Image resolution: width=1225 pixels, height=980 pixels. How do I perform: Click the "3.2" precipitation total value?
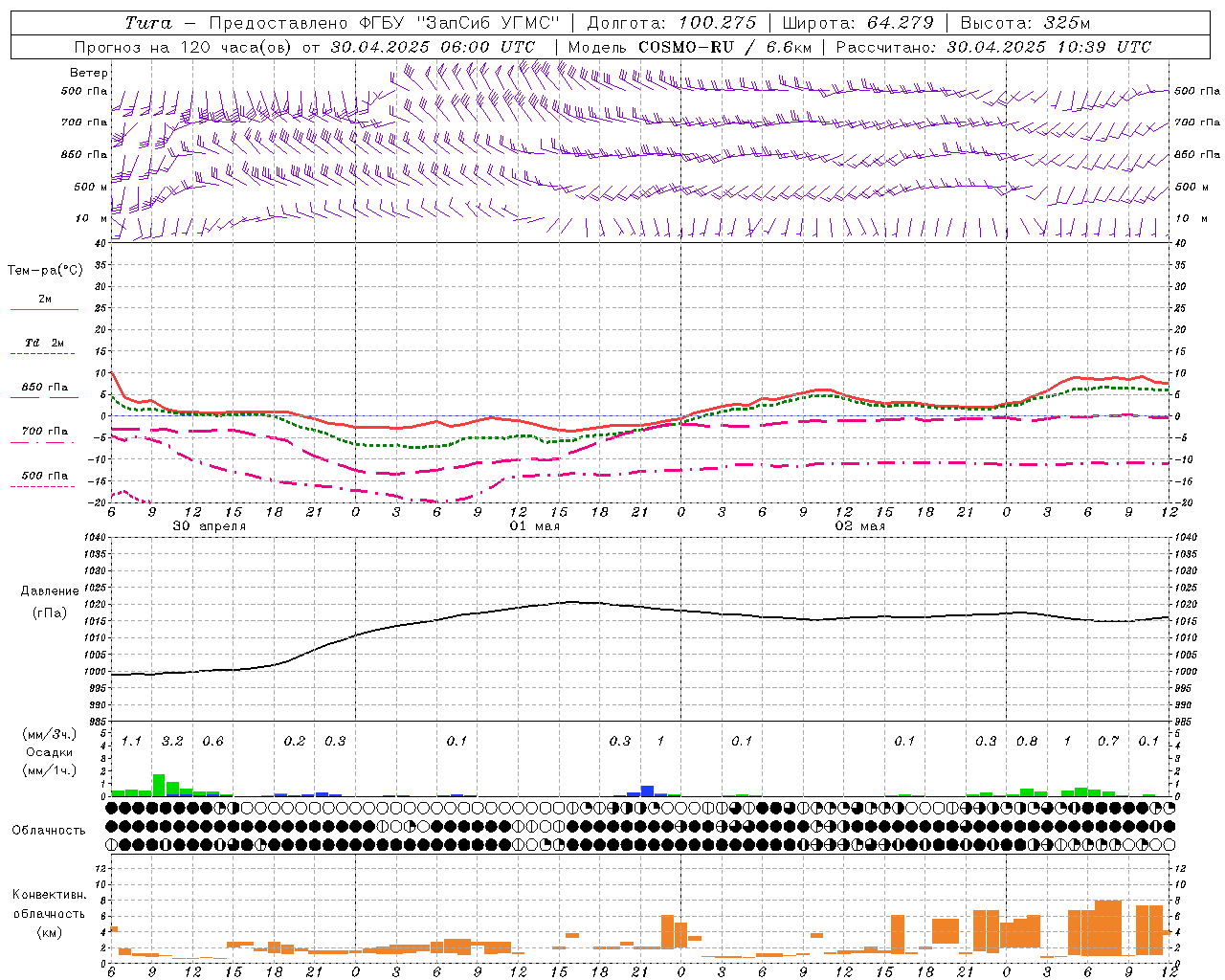[172, 741]
